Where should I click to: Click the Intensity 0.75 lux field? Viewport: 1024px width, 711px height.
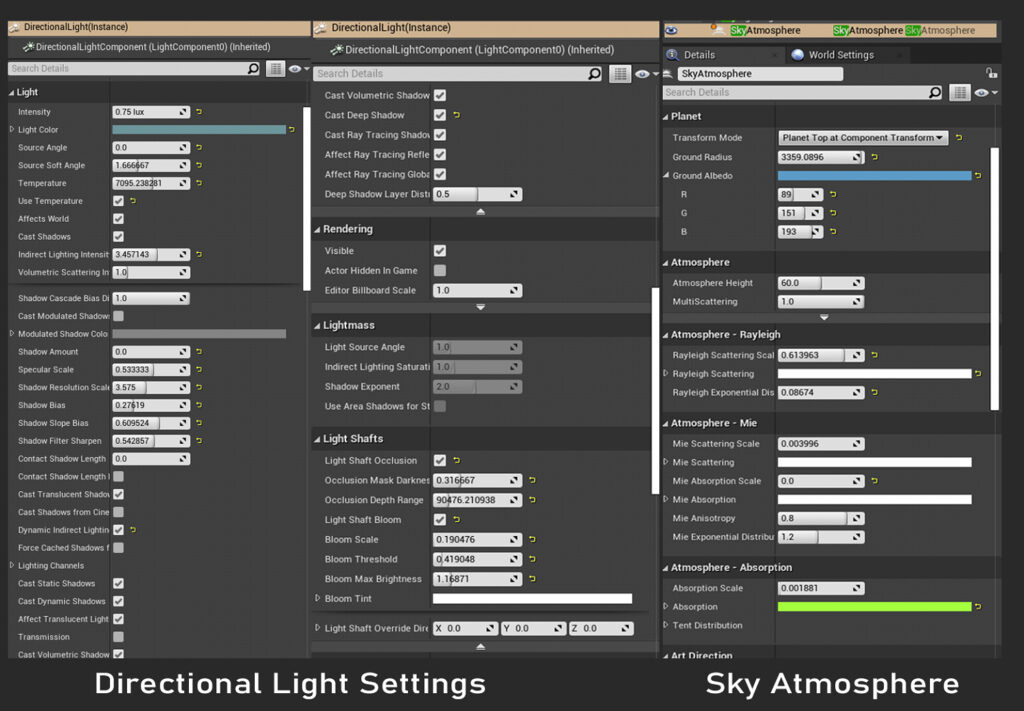151,112
